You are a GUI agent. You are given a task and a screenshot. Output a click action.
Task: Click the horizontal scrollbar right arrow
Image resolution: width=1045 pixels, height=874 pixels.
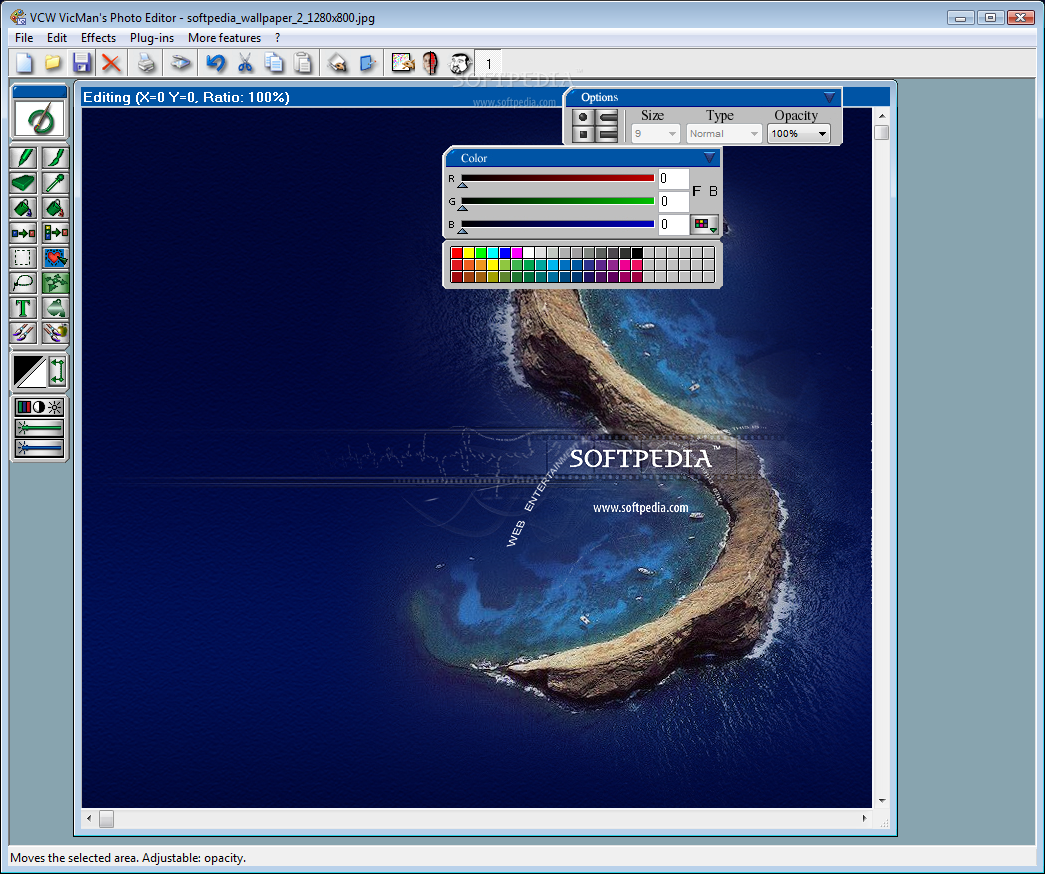click(x=865, y=818)
